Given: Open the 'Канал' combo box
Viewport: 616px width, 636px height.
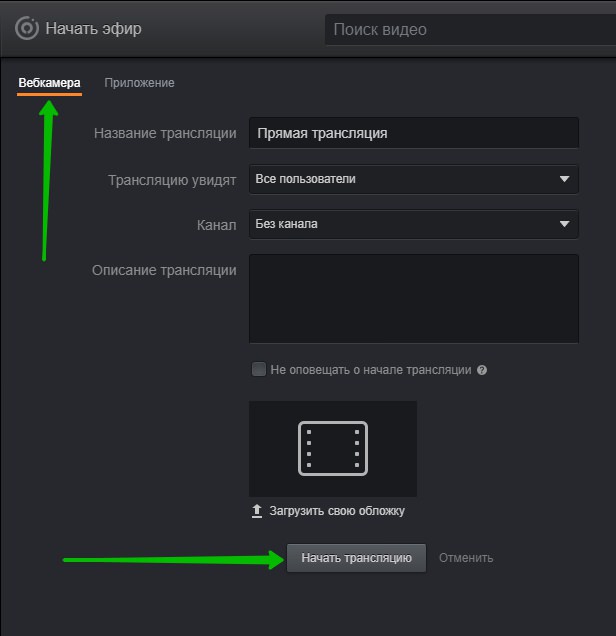Looking at the screenshot, I should [412, 225].
